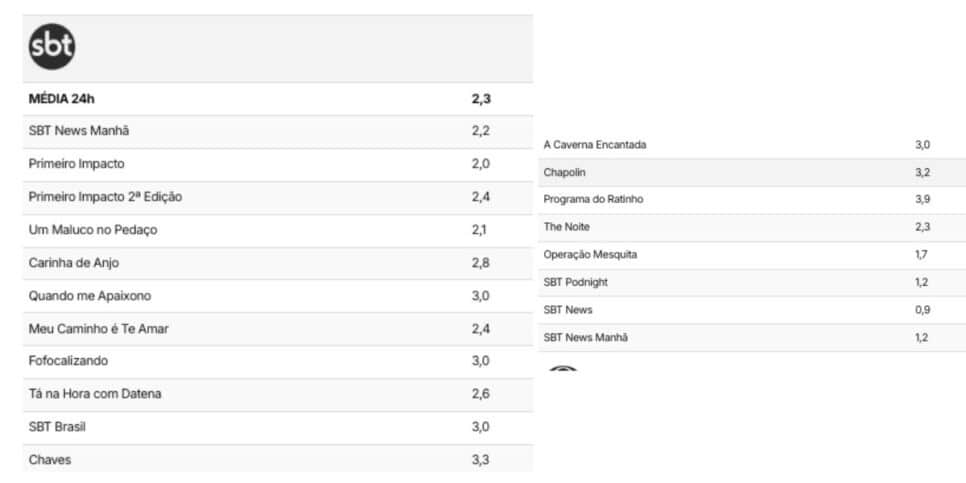Click the partial logo below SBT News Manhã
Viewport: 966px width, 483px height.
coord(563,368)
